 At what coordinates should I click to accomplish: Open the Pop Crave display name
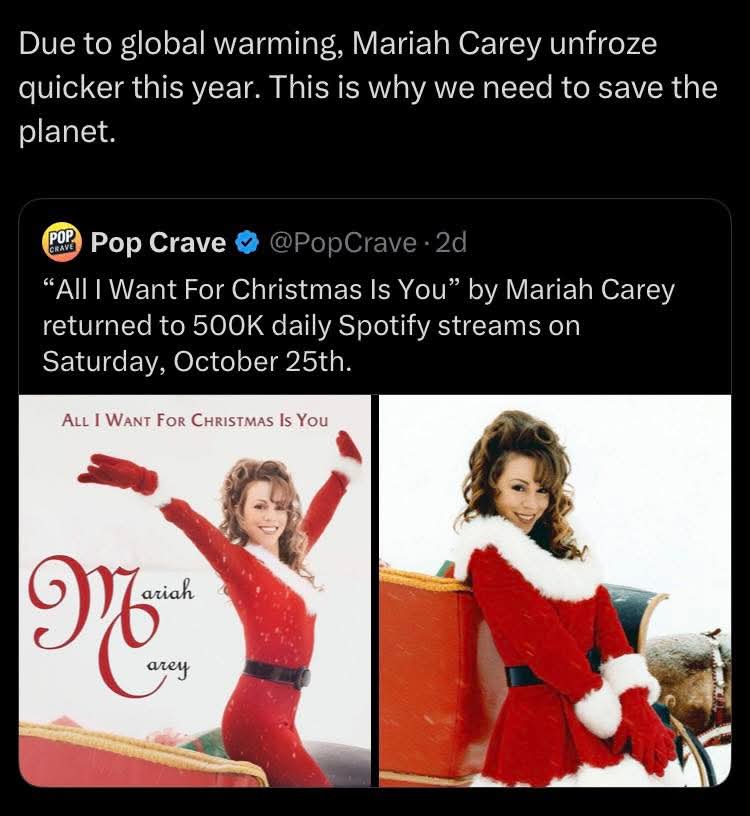[158, 243]
